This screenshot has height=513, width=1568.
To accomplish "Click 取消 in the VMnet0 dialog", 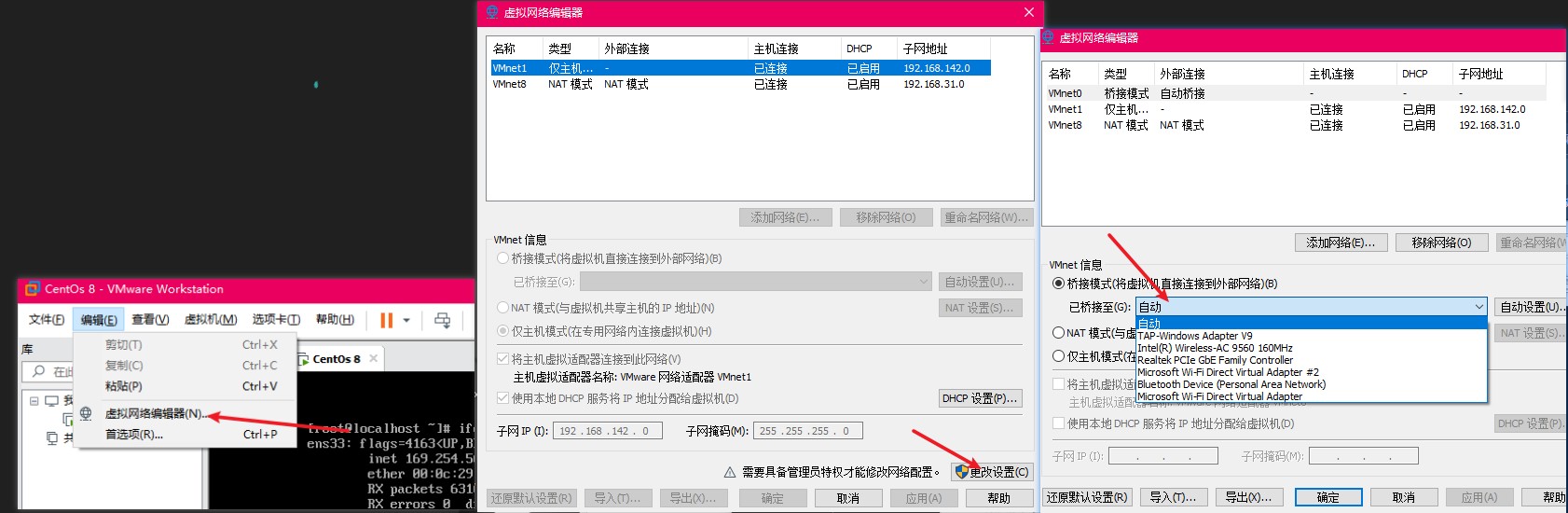I will click(x=1404, y=498).
